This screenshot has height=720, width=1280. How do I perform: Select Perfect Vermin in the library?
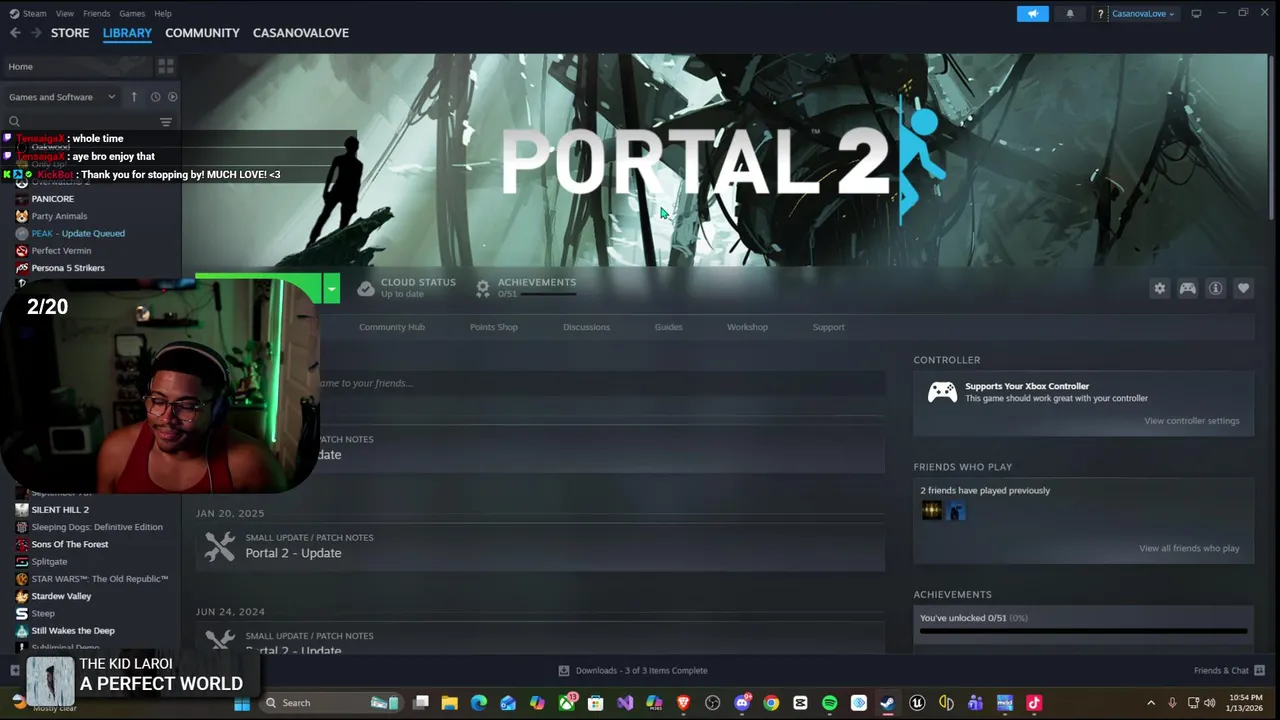point(61,251)
